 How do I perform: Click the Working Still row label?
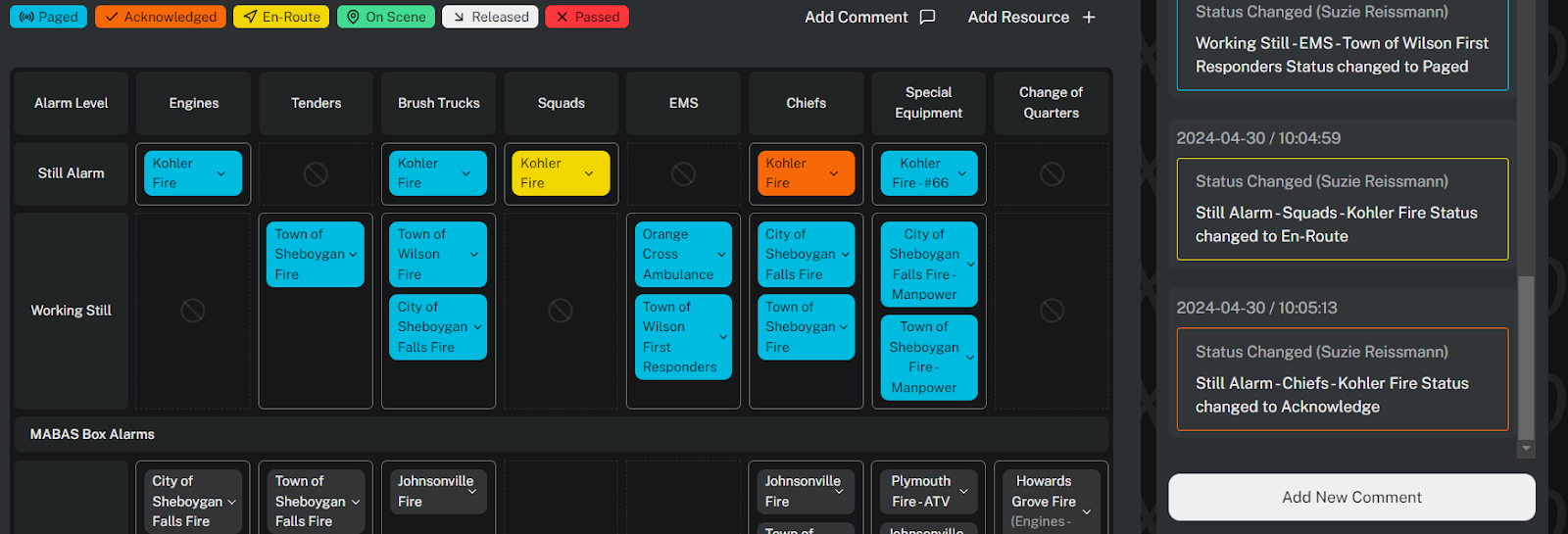[x=71, y=311]
